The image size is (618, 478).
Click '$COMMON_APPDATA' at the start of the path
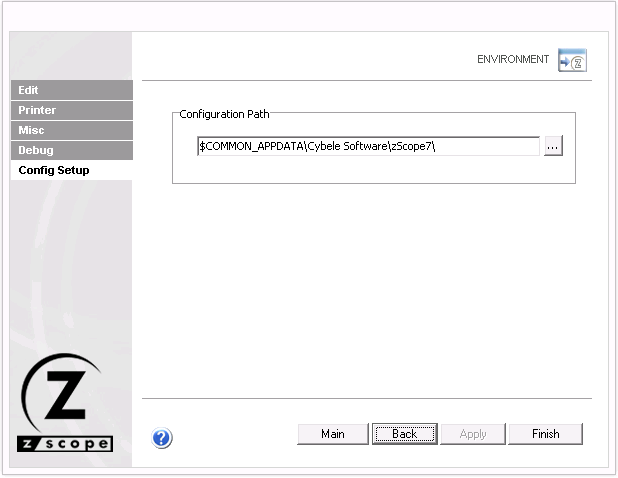242,146
